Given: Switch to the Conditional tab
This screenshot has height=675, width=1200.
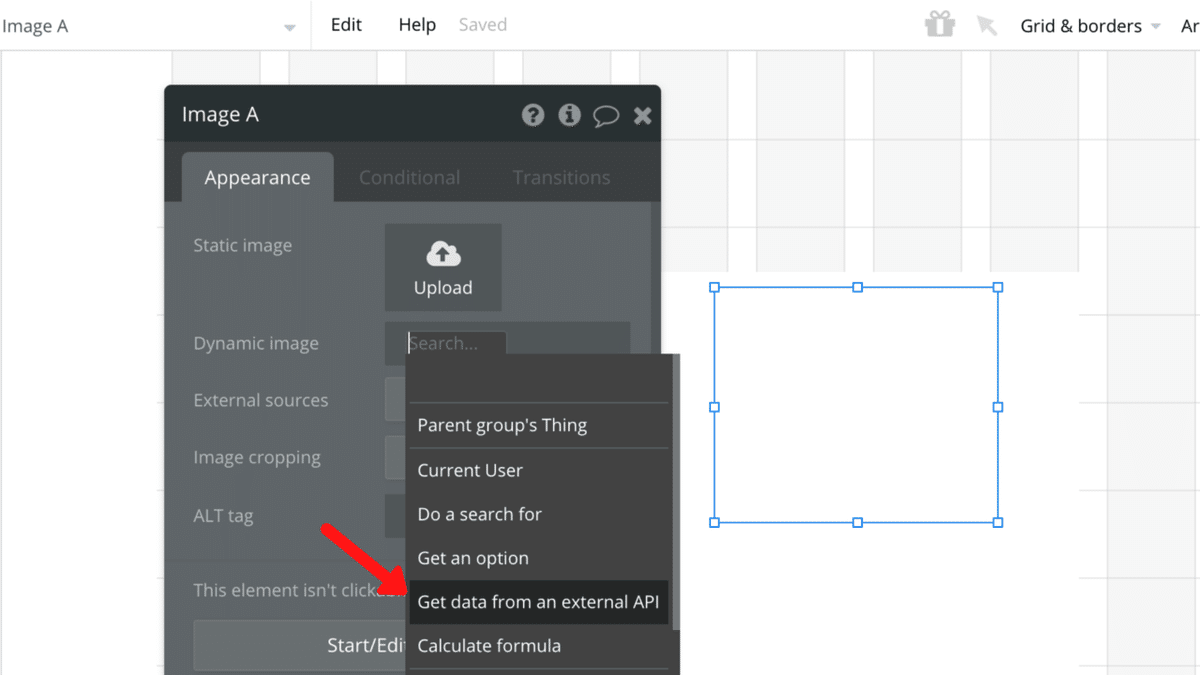Looking at the screenshot, I should [x=409, y=178].
